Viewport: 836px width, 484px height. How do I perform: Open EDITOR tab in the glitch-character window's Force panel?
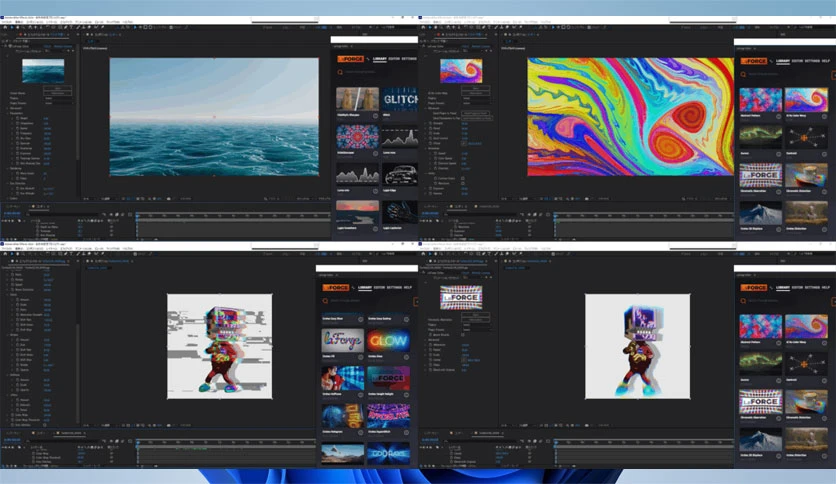[x=379, y=287]
